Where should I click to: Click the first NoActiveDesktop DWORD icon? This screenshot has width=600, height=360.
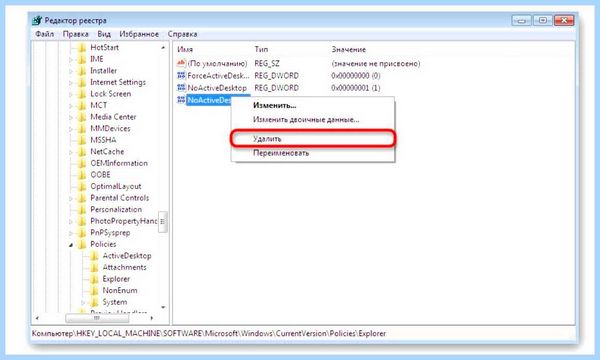click(x=181, y=88)
